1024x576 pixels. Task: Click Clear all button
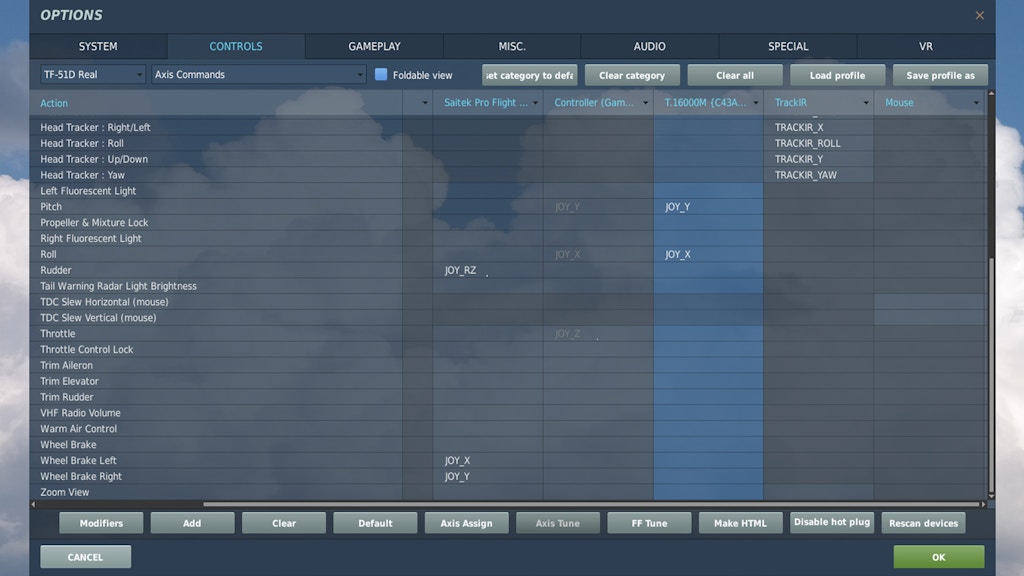[x=735, y=76]
